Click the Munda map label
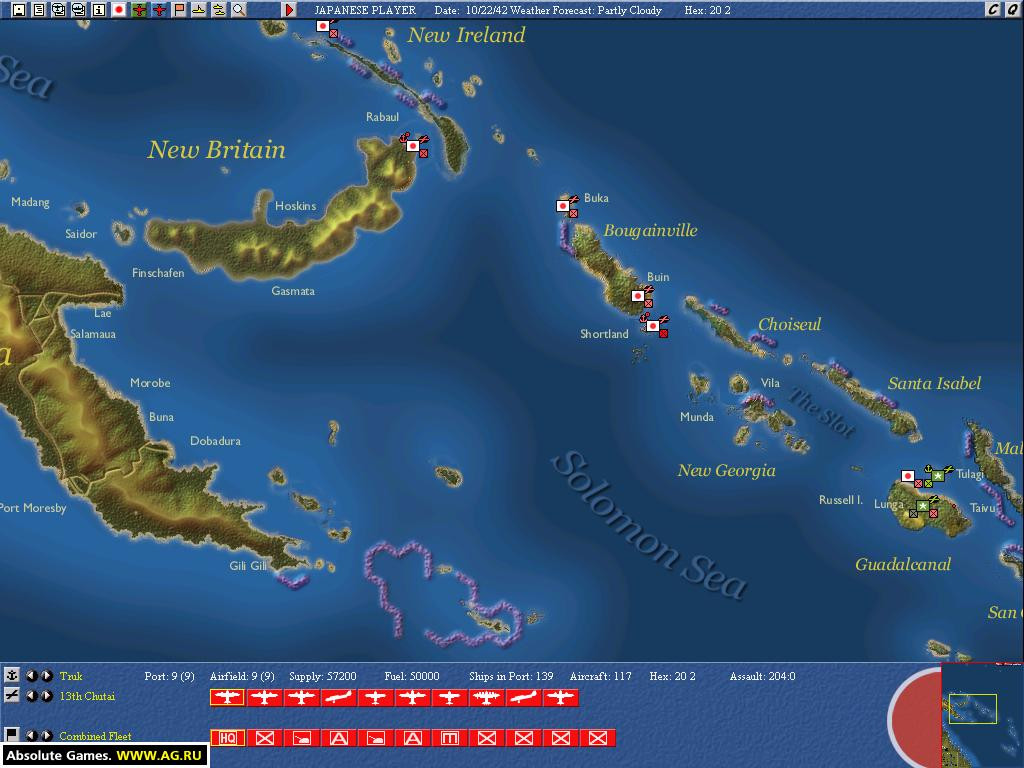1024x768 pixels. pyautogui.click(x=697, y=417)
